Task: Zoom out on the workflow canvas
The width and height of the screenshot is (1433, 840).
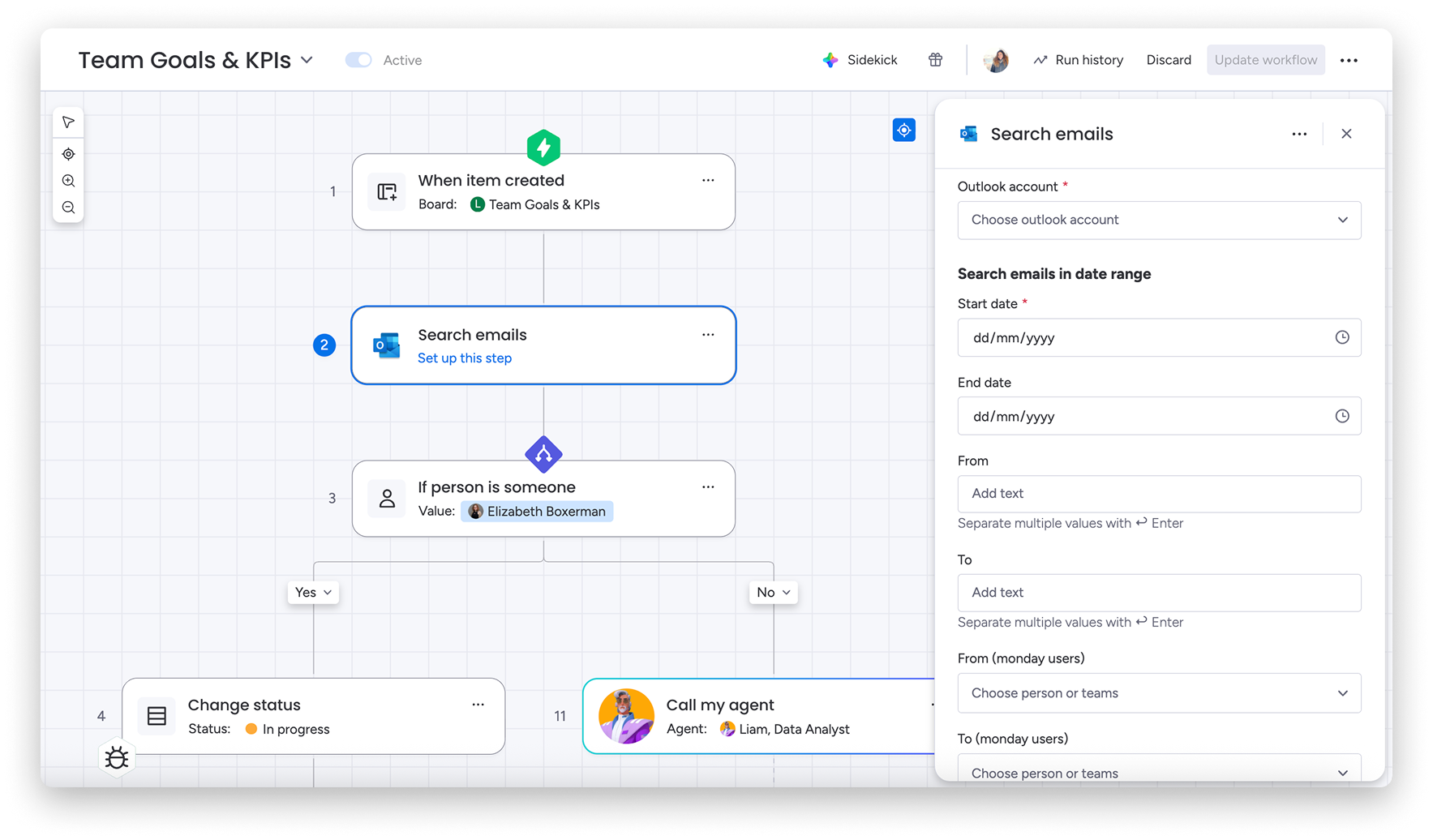Action: (x=68, y=208)
